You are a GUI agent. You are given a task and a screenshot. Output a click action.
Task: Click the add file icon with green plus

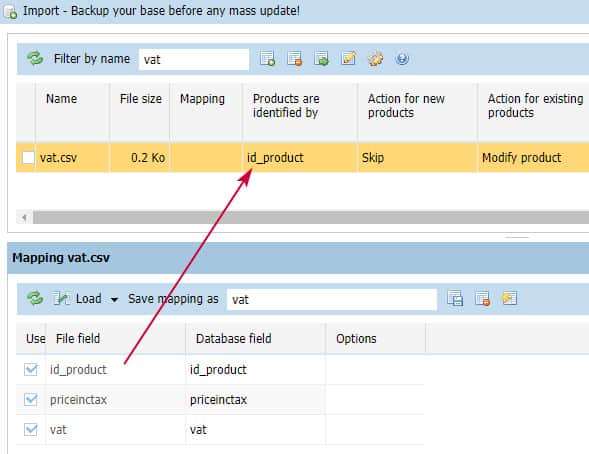pyautogui.click(x=267, y=59)
